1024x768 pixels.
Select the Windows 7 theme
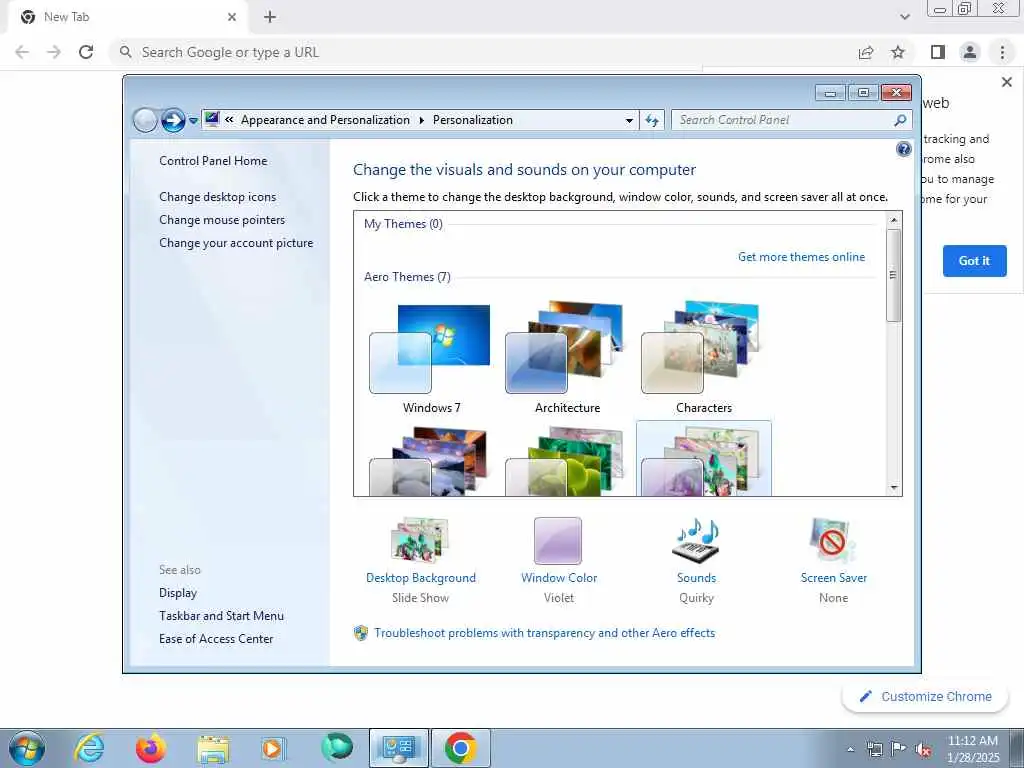432,357
